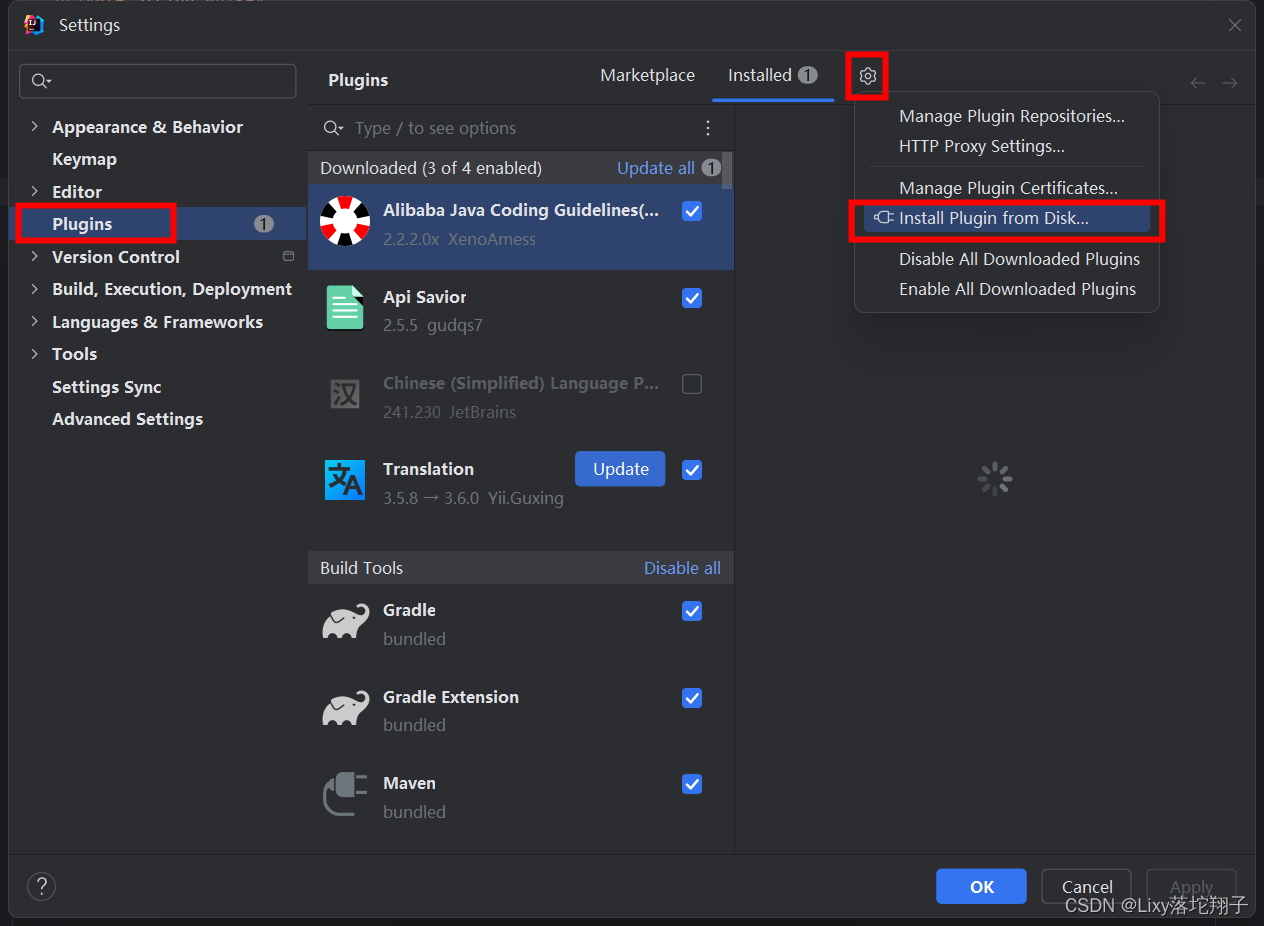The width and height of the screenshot is (1264, 926).
Task: Confirm with the OK button
Action: 982,887
